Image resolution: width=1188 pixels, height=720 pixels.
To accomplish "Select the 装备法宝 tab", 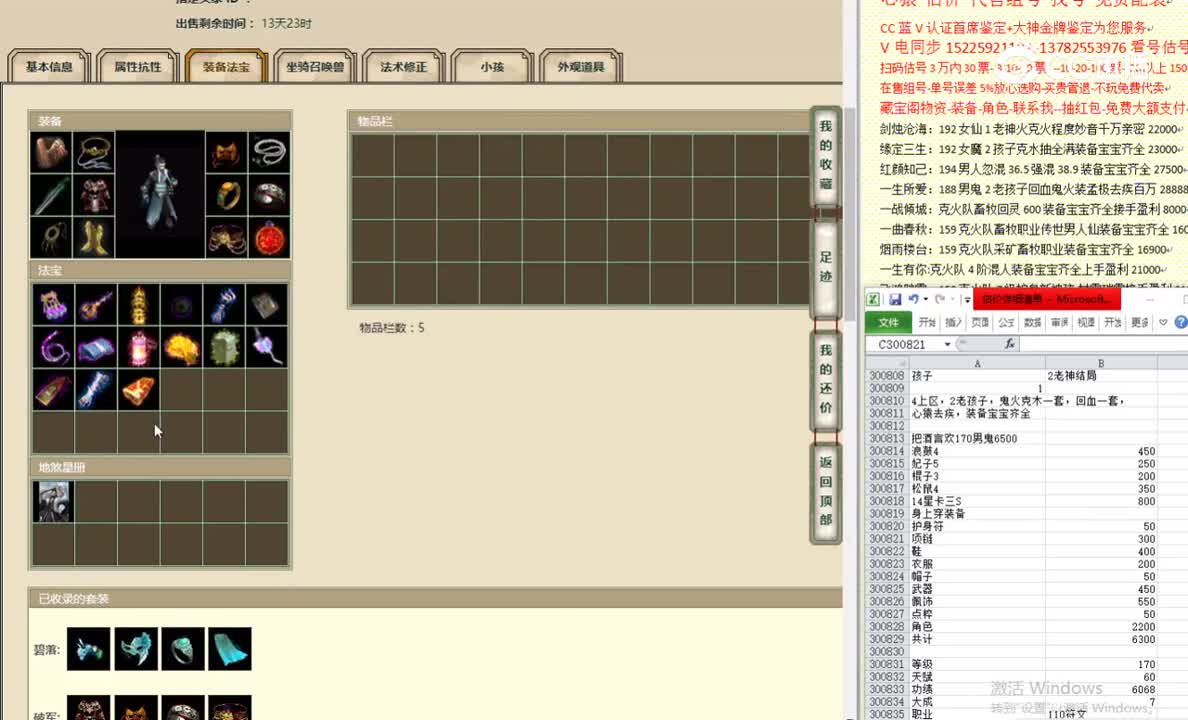I will 227,67.
